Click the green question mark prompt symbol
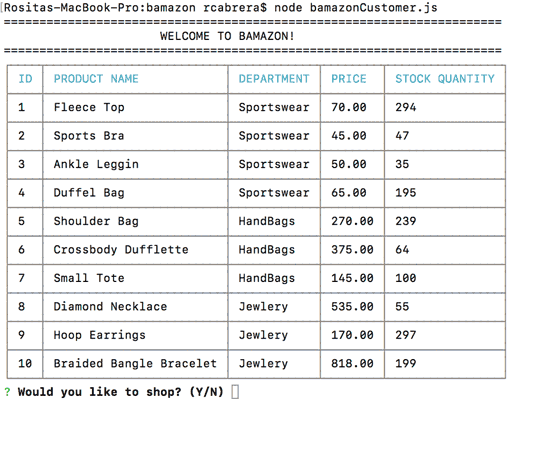The height and width of the screenshot is (449, 550). pos(7,392)
